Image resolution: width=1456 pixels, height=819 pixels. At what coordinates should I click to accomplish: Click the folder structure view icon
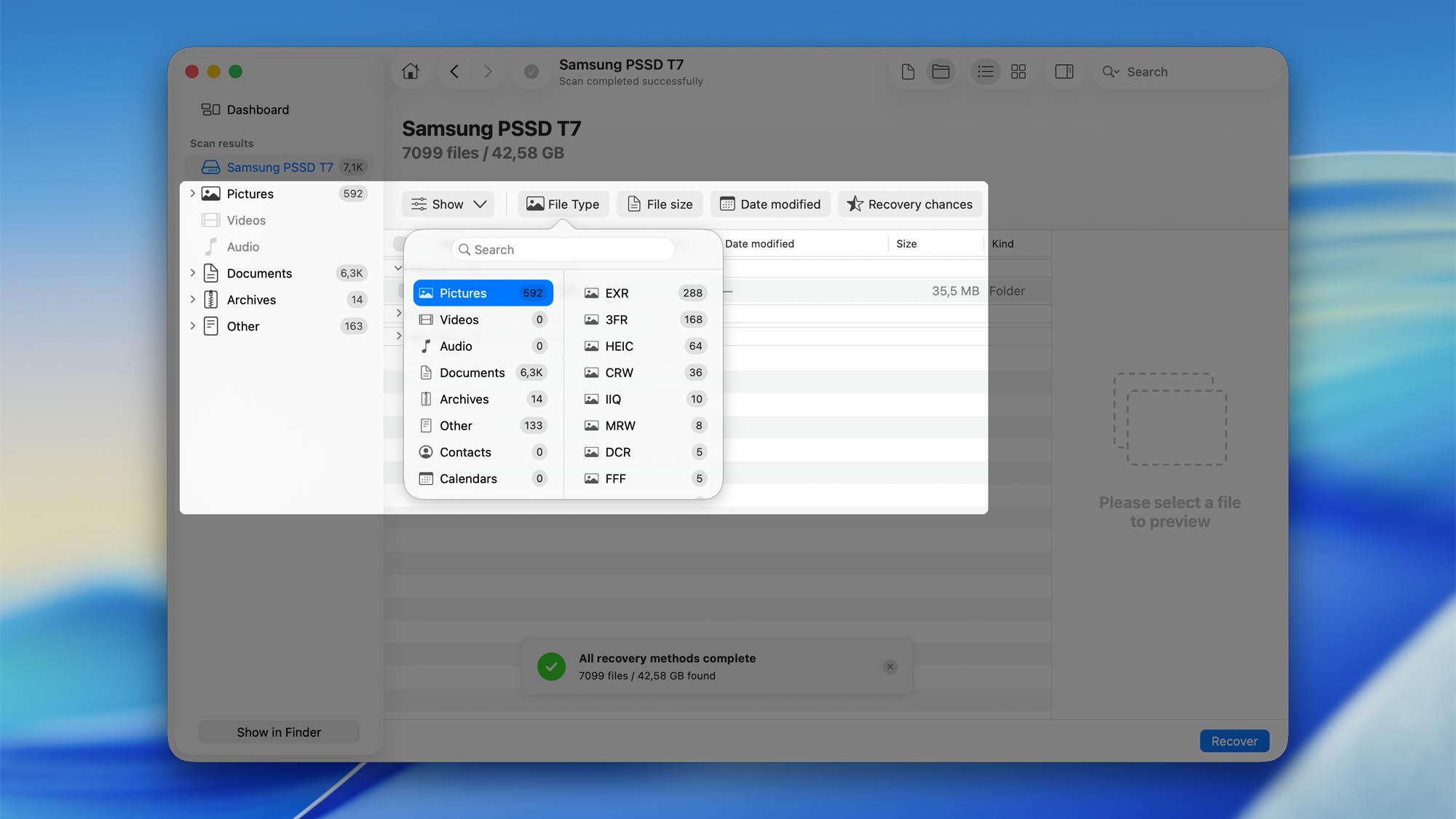(941, 71)
